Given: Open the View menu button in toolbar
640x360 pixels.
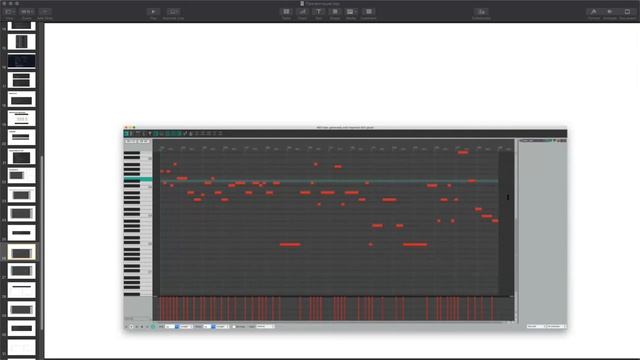Looking at the screenshot, I should point(9,12).
